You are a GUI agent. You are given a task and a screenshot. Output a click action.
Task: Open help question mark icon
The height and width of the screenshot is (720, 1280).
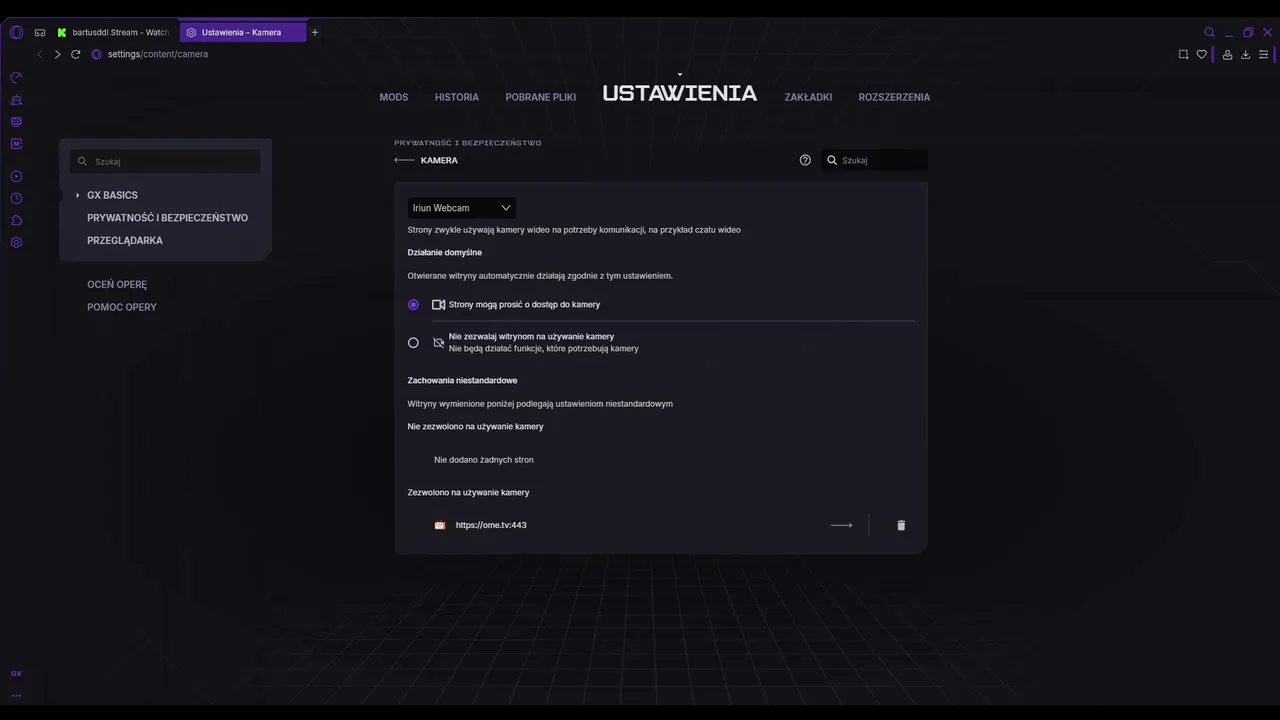click(805, 160)
